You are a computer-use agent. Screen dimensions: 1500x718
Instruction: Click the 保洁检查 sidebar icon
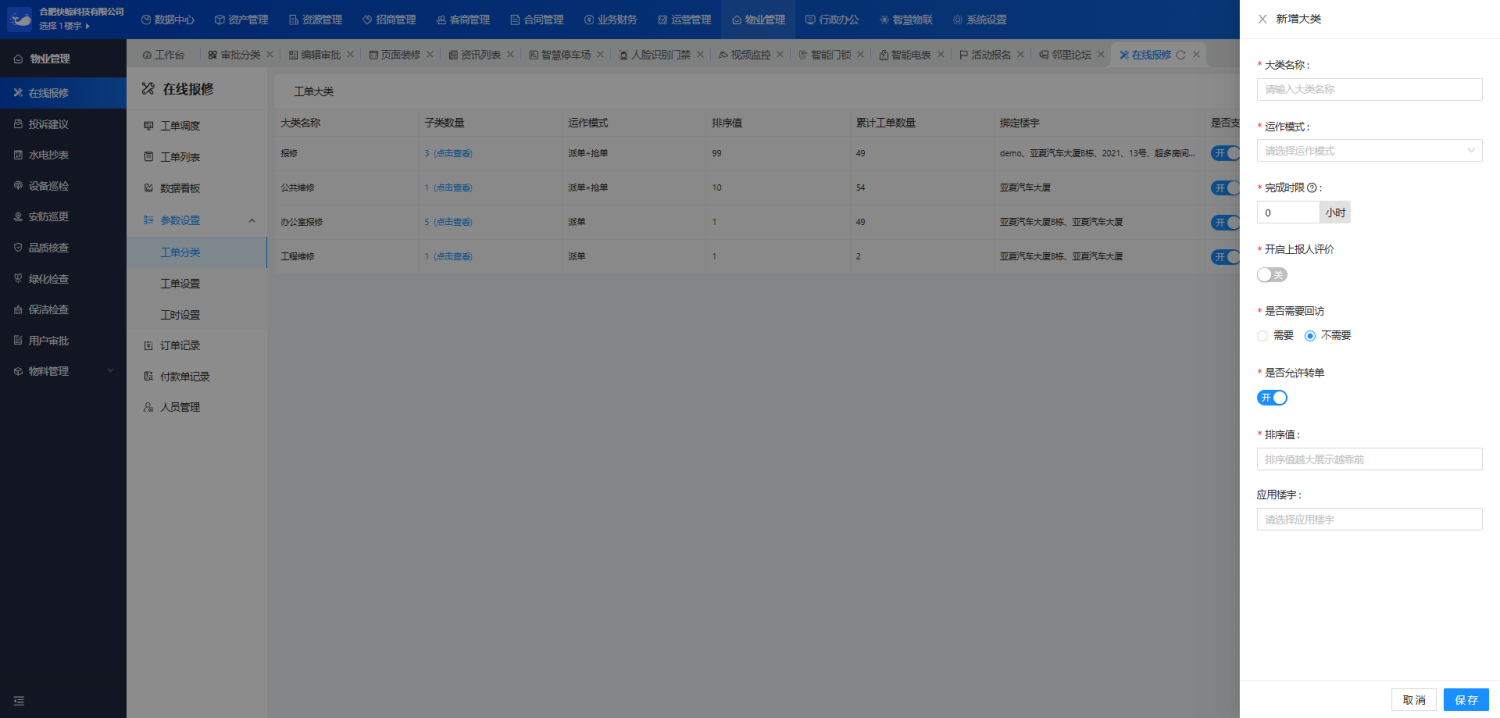pyautogui.click(x=18, y=310)
